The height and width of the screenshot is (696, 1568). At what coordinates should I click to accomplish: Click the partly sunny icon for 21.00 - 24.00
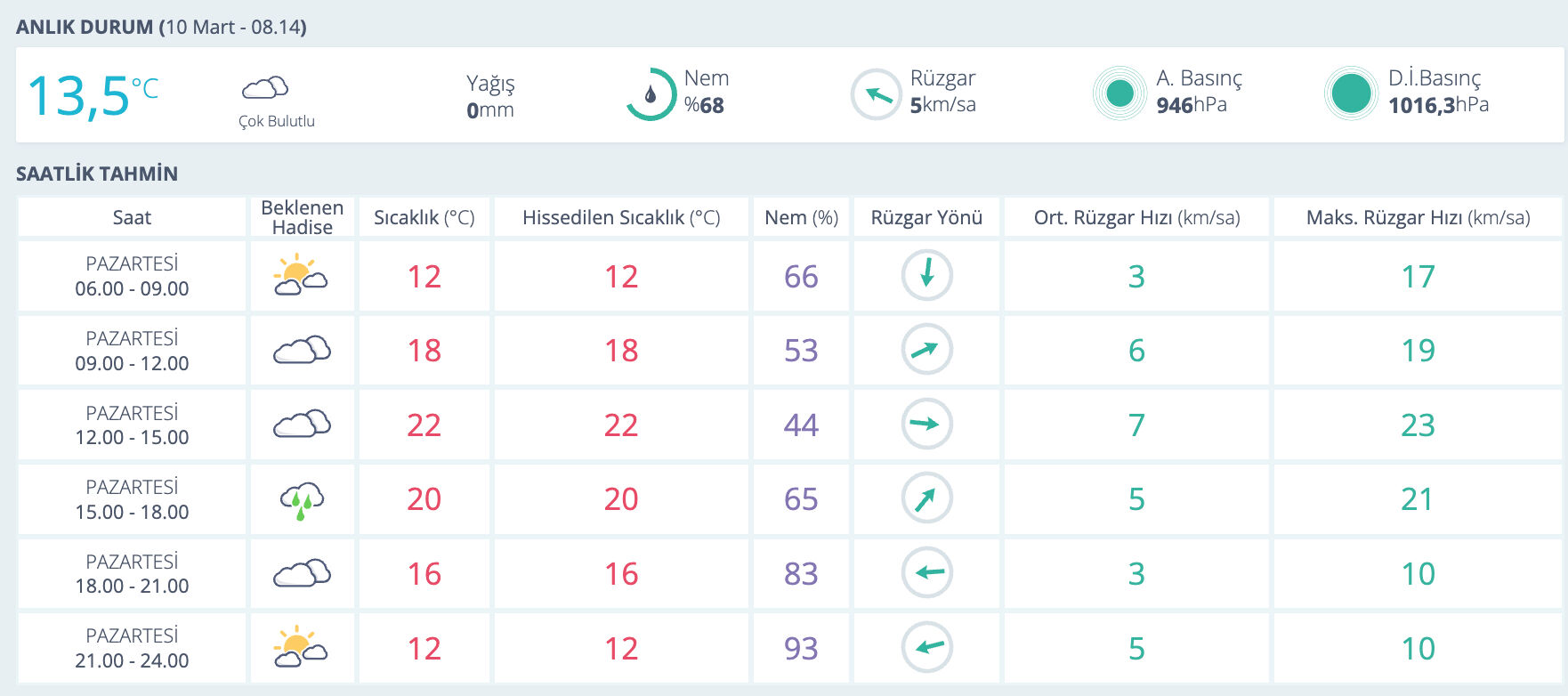301,648
